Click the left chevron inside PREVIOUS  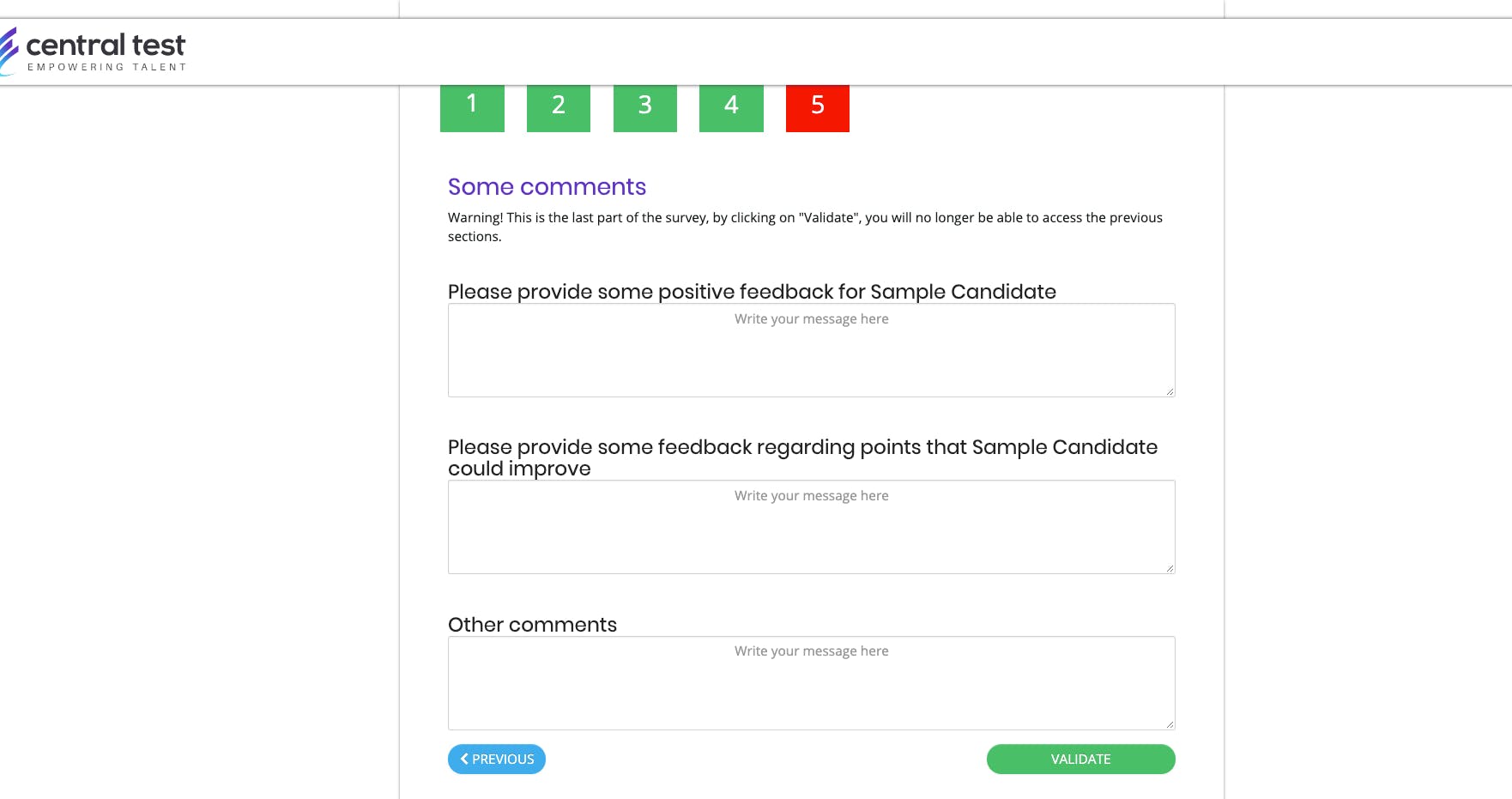464,759
